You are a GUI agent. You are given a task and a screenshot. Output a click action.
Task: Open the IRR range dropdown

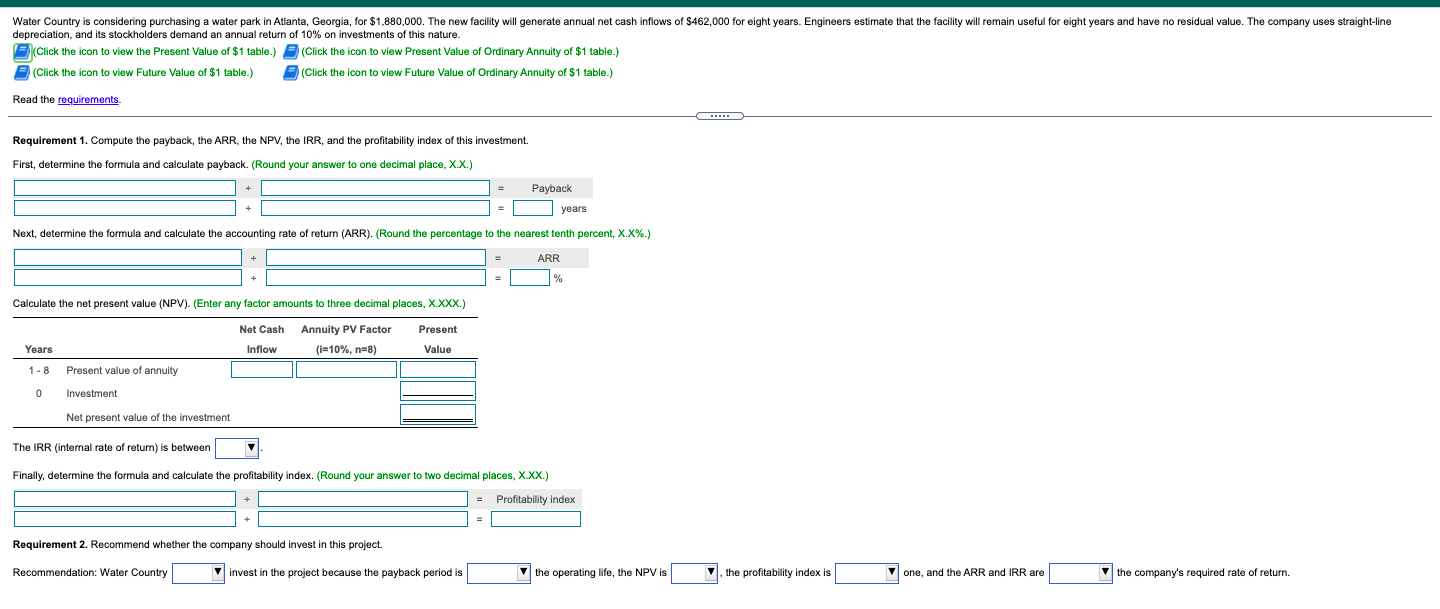[x=237, y=447]
